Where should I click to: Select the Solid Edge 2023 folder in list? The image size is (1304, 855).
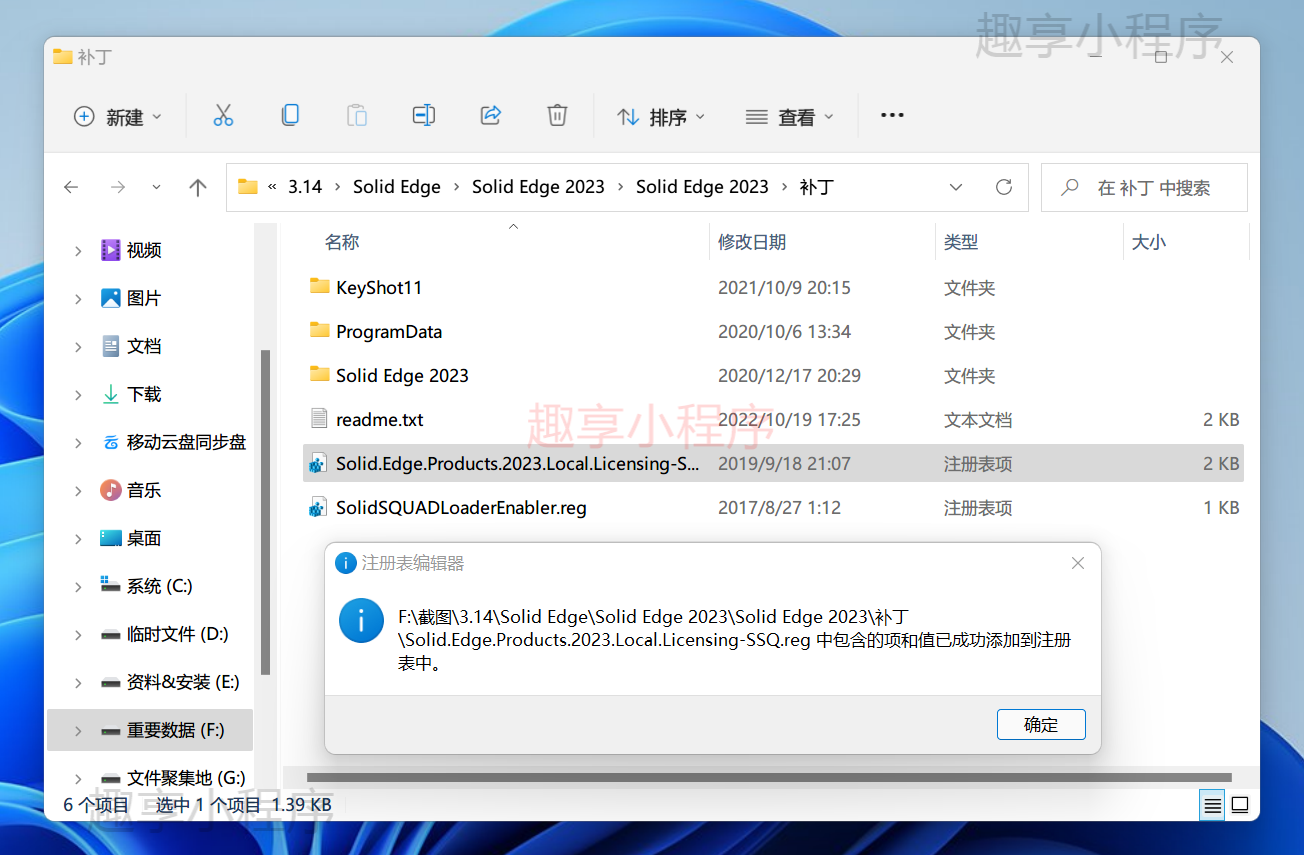tap(773, 376)
